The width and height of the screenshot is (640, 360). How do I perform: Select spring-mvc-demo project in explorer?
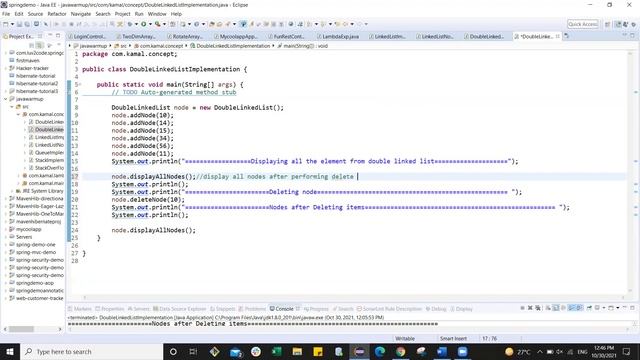coord(36,252)
